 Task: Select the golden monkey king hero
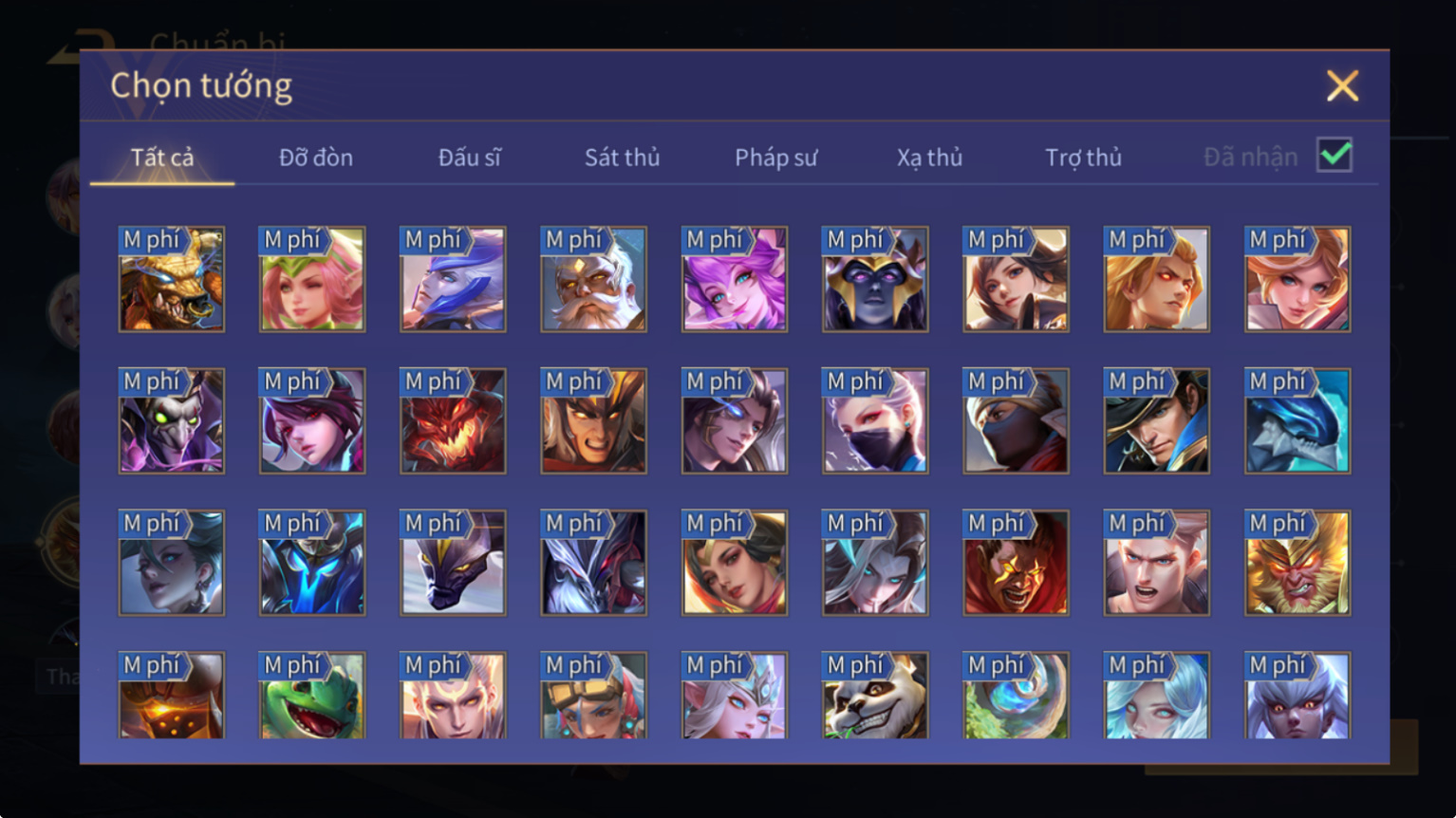[x=1297, y=563]
